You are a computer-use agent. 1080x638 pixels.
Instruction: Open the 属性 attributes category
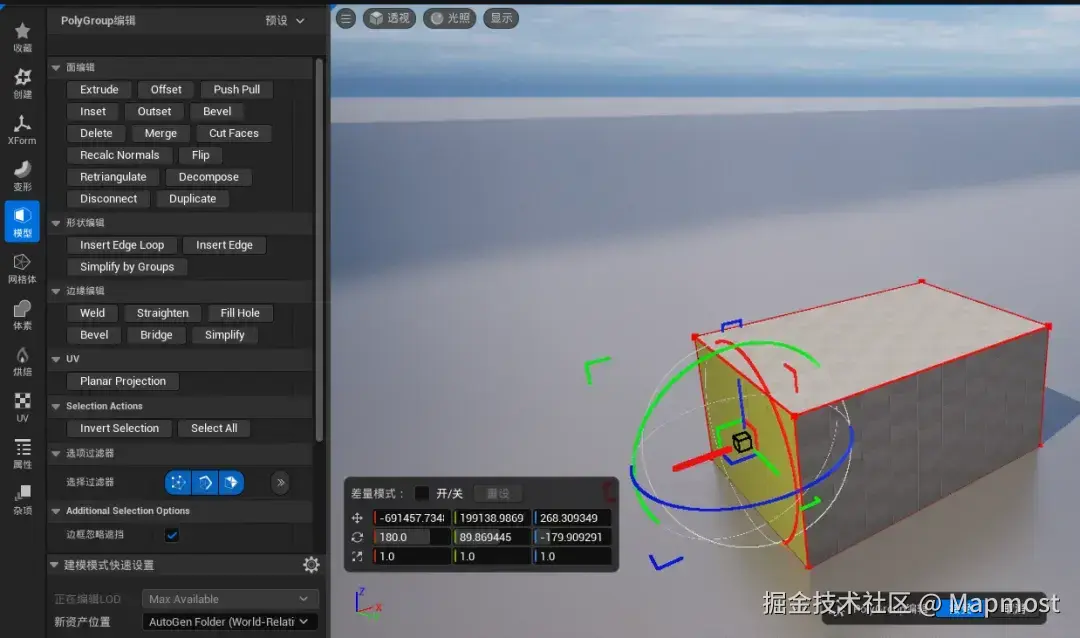22,453
